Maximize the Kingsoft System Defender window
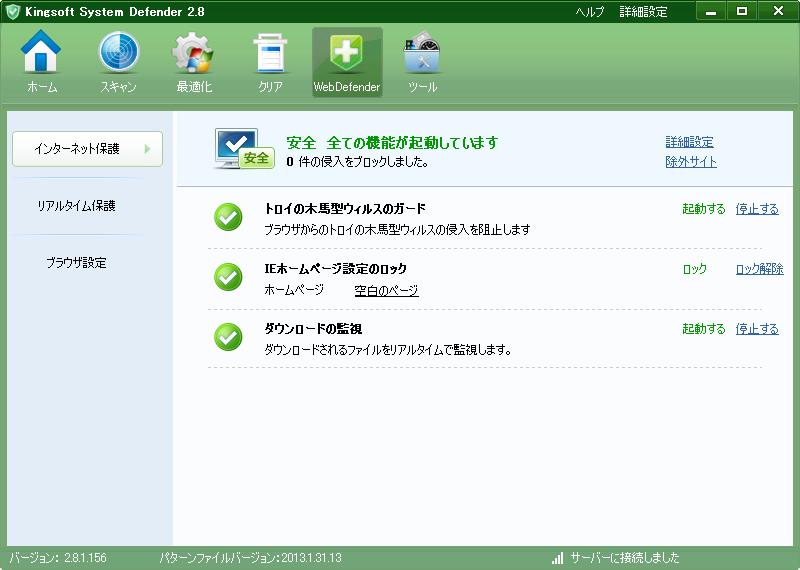800x570 pixels. pyautogui.click(x=742, y=11)
